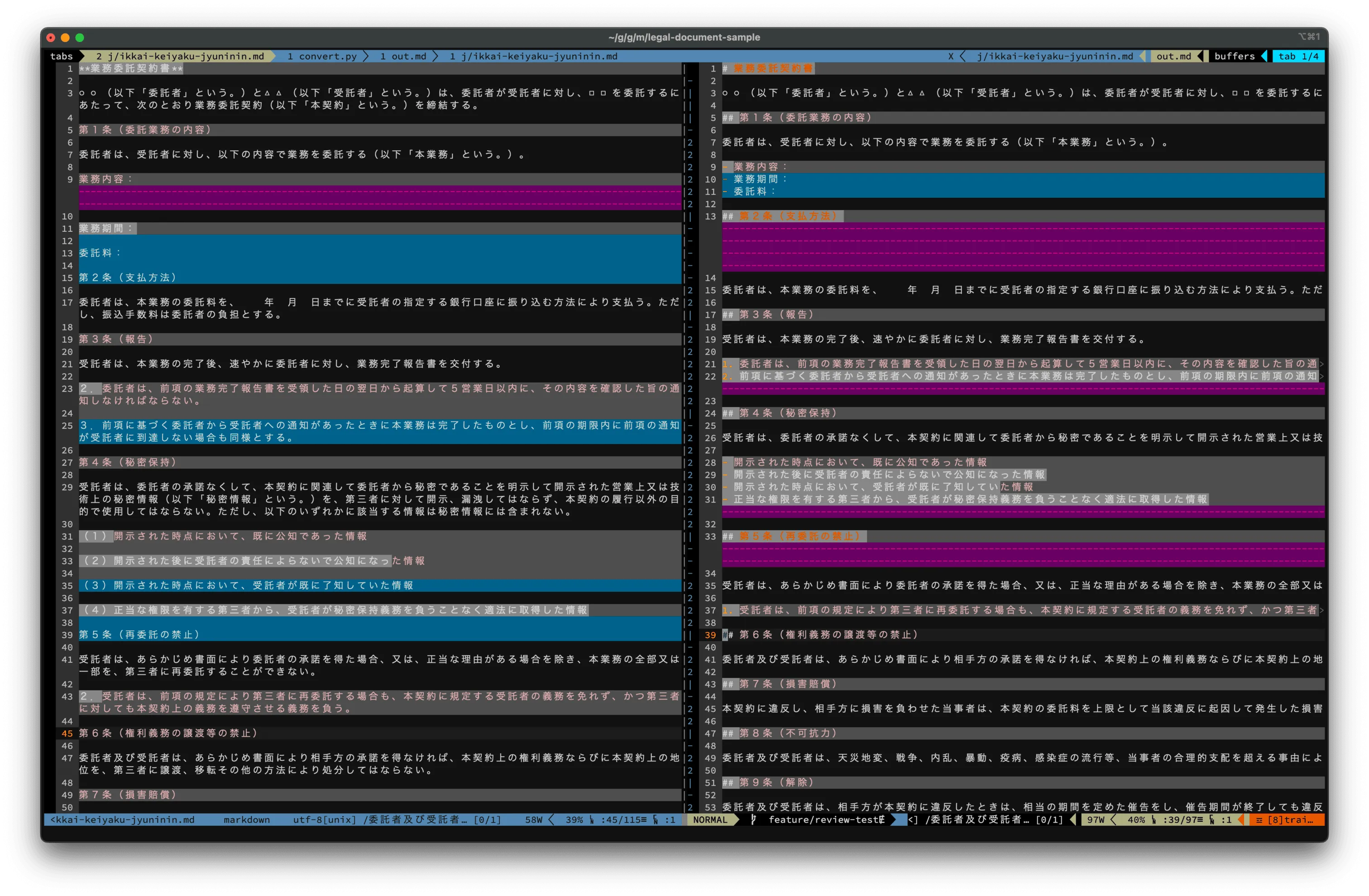The height and width of the screenshot is (896, 1369).
Task: Click the X close-tab marker in tabline
Action: point(951,56)
